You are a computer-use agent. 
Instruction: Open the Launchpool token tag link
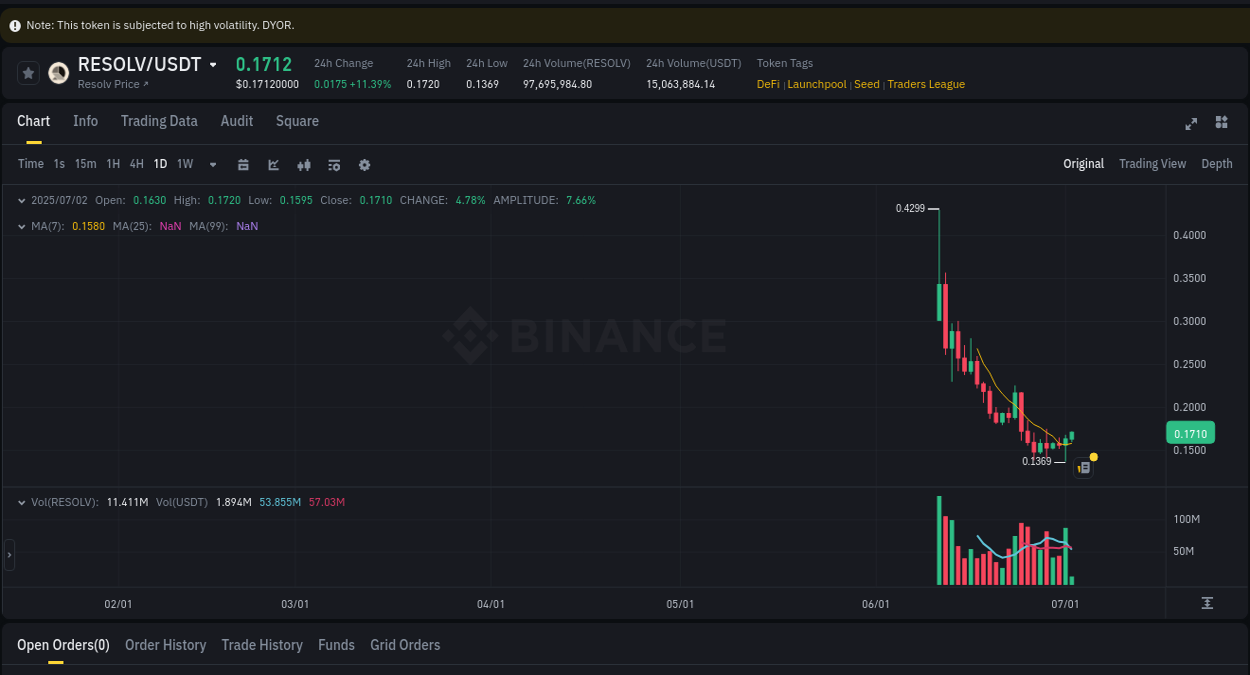[x=817, y=84]
